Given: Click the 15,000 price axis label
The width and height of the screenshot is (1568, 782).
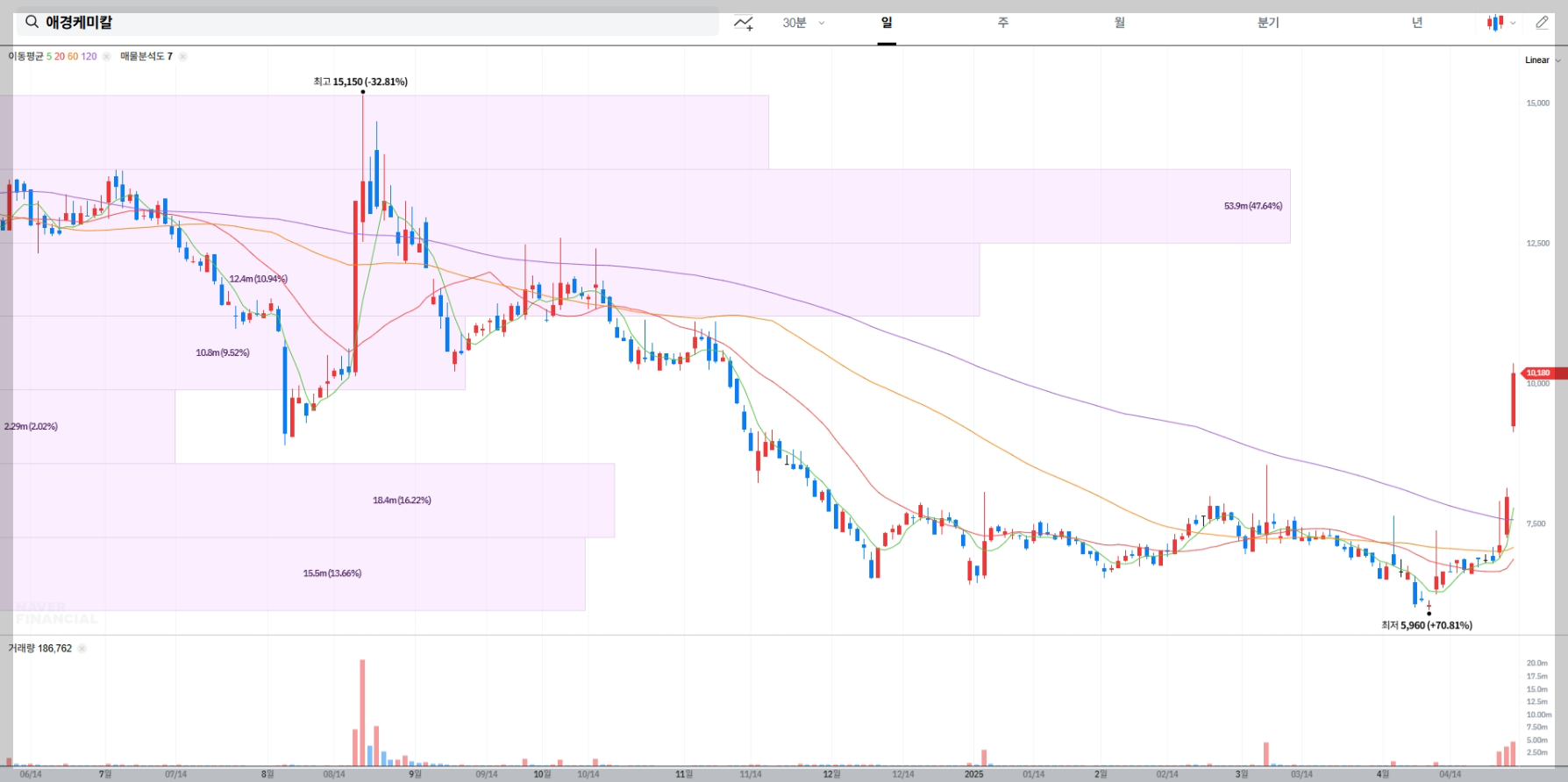Looking at the screenshot, I should [1537, 103].
